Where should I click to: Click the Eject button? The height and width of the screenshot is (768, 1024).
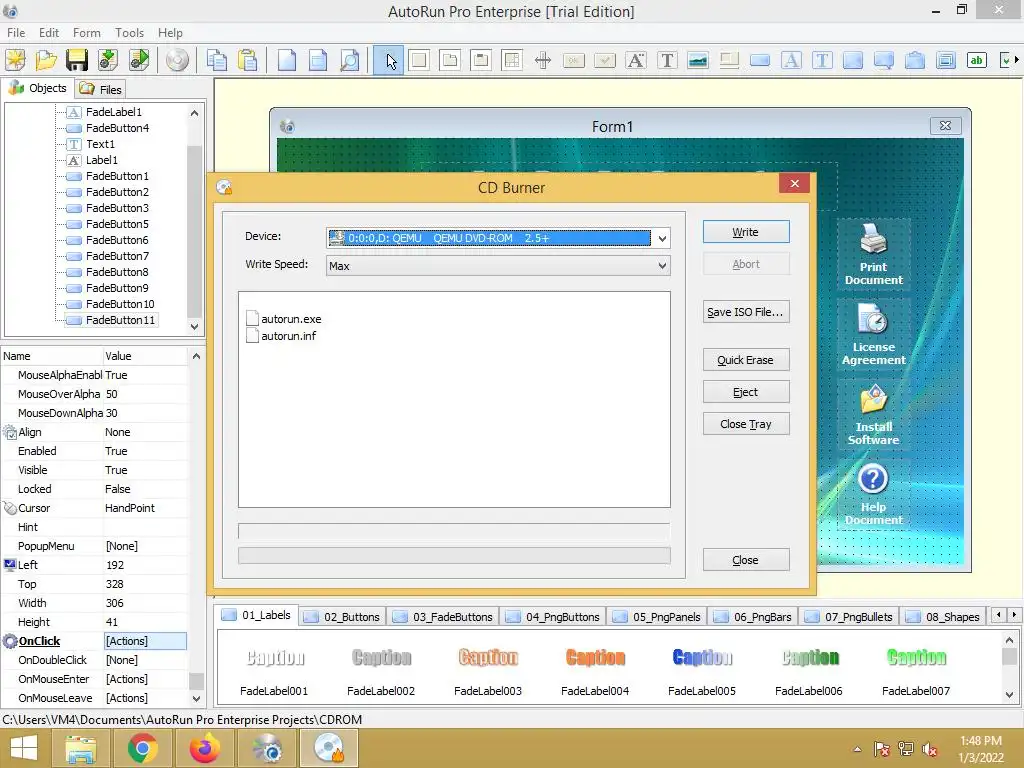click(x=746, y=392)
